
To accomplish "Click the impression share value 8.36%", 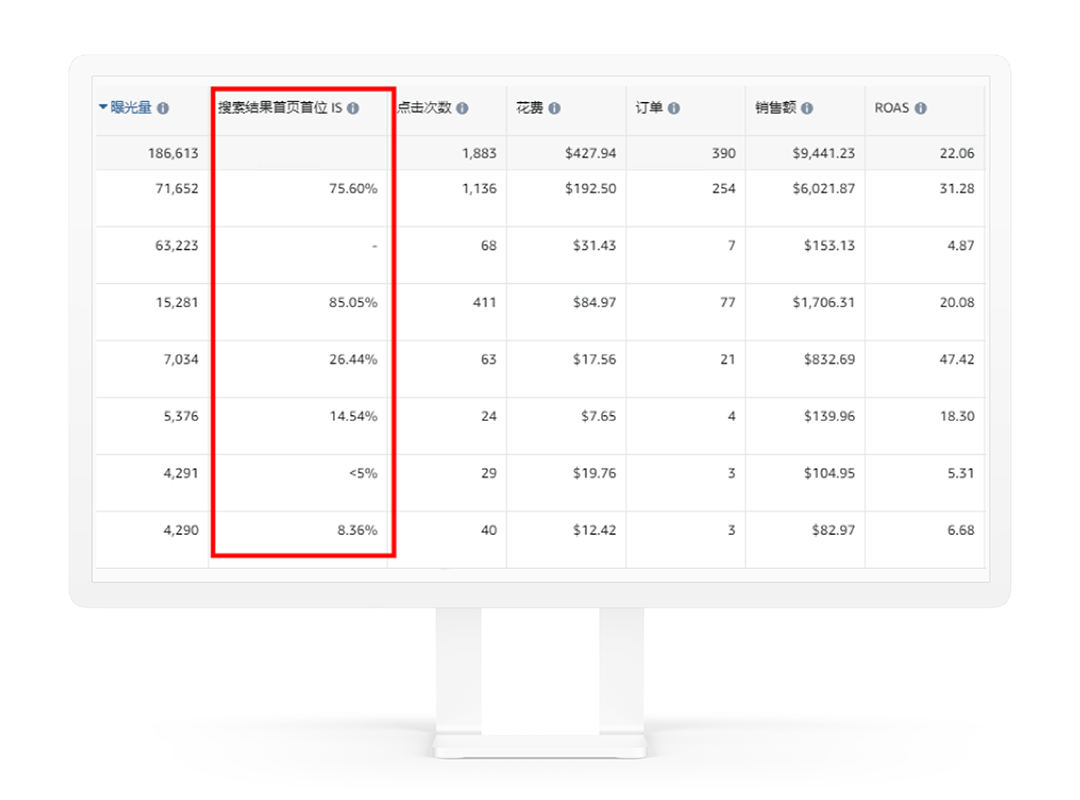I will point(357,530).
